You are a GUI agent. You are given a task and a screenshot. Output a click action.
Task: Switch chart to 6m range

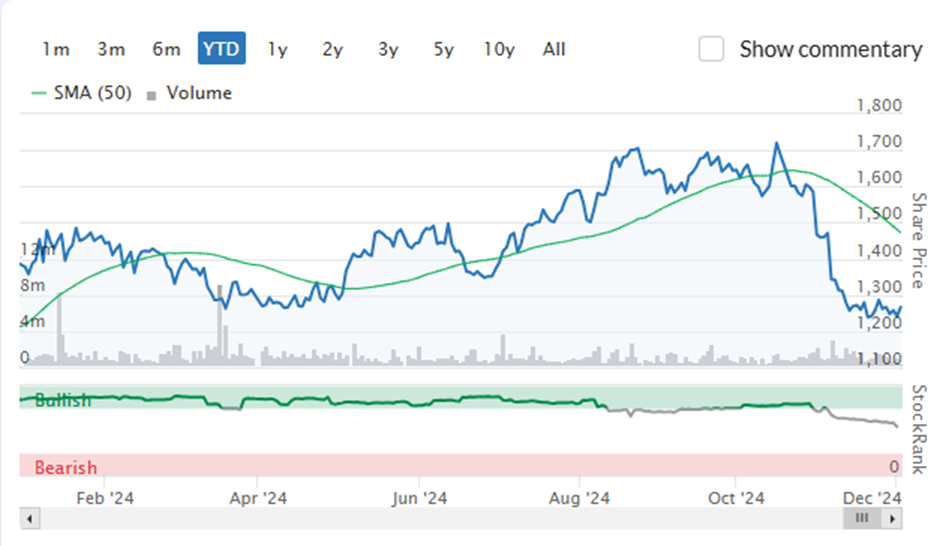(166, 49)
